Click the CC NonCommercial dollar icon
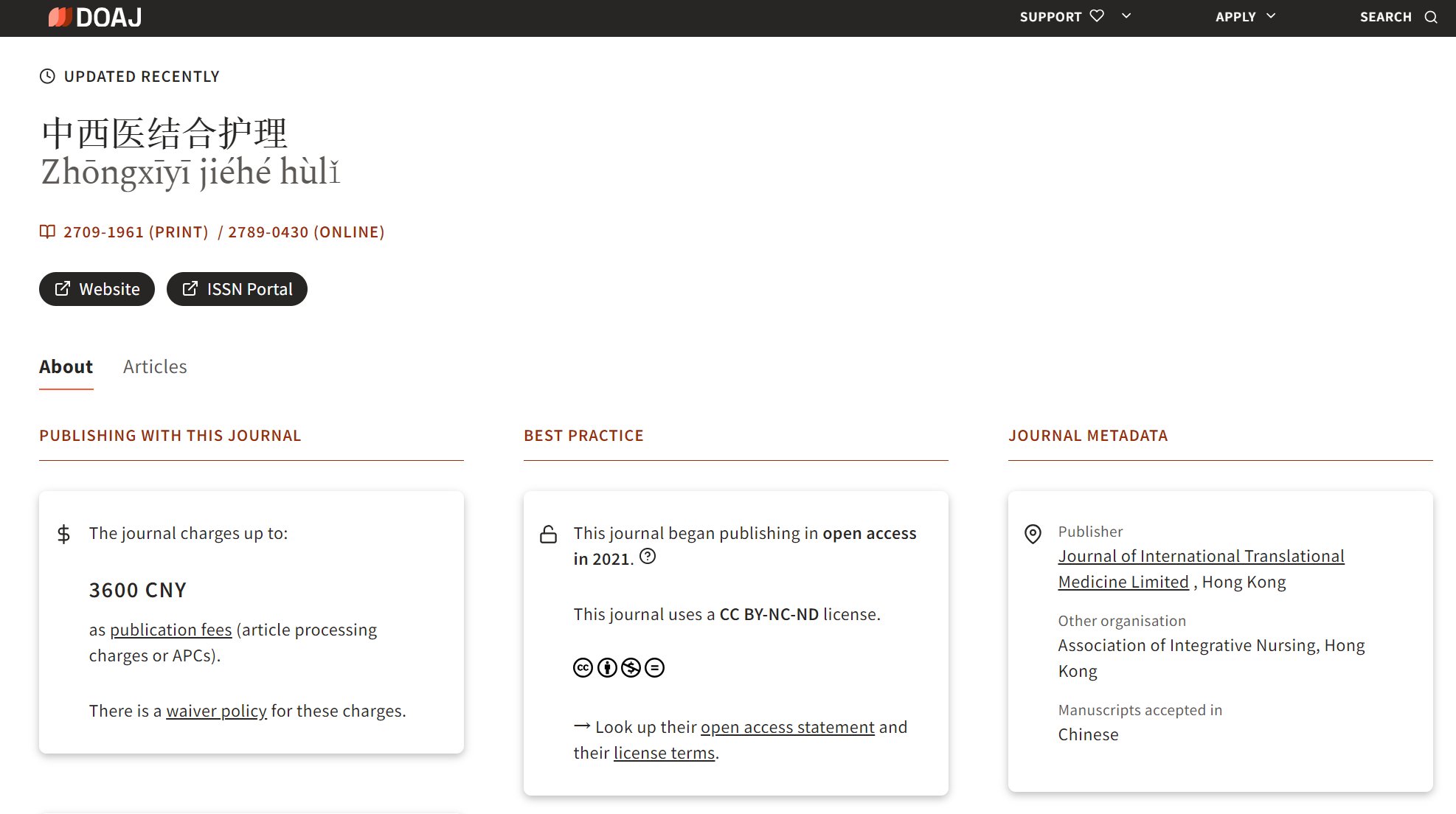The width and height of the screenshot is (1456, 814). tap(631, 668)
